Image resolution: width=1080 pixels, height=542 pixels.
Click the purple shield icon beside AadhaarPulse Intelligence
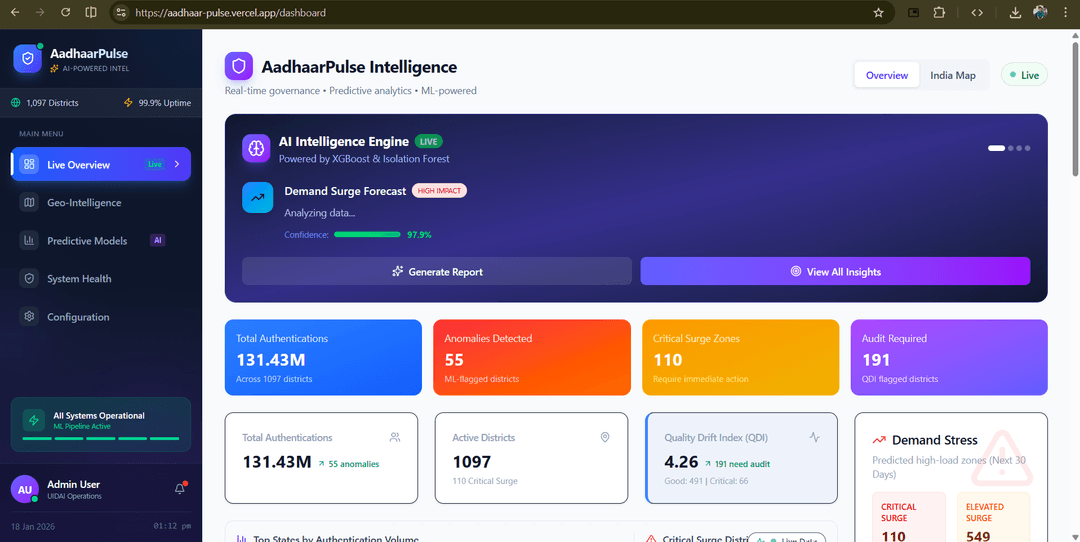[x=238, y=66]
